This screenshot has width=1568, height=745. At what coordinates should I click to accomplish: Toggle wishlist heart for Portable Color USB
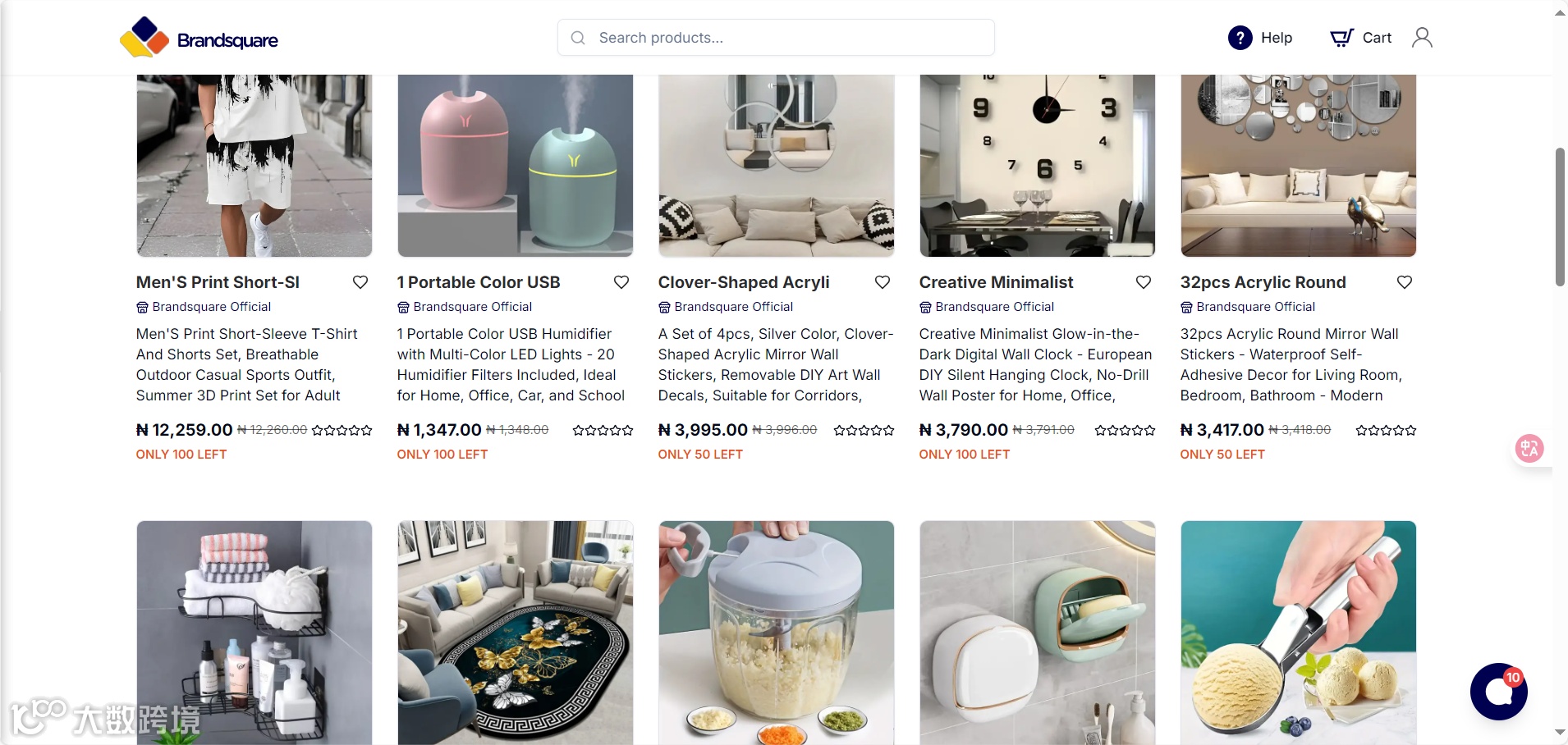click(621, 282)
